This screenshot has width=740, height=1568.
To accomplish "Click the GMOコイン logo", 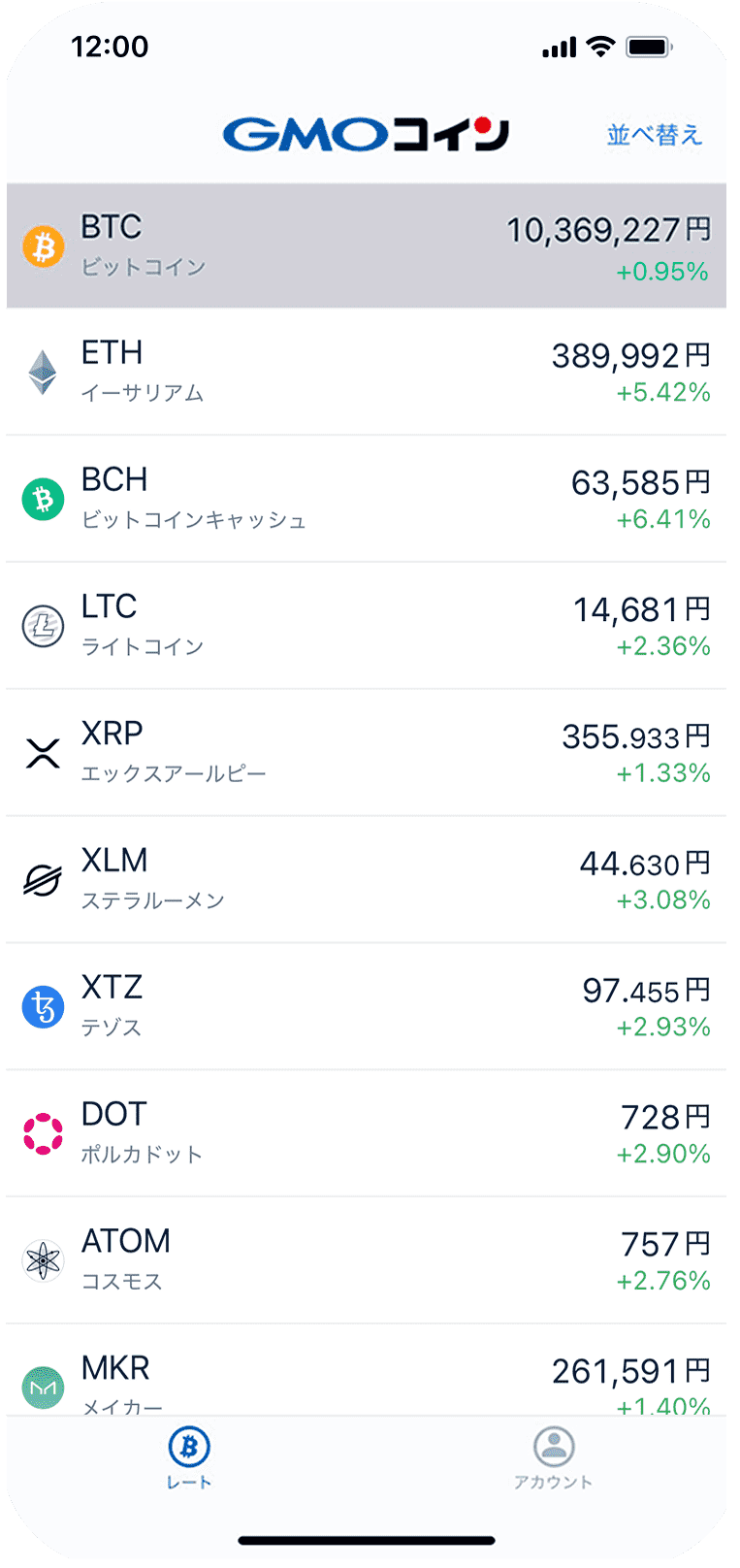I will 367,135.
